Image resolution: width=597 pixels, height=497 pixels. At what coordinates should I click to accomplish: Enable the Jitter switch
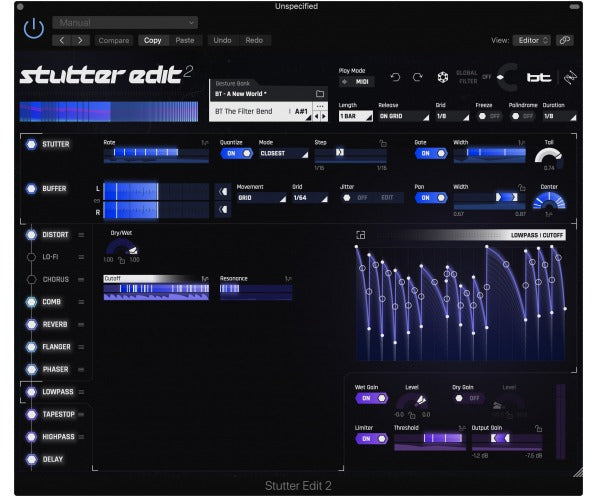tap(354, 198)
